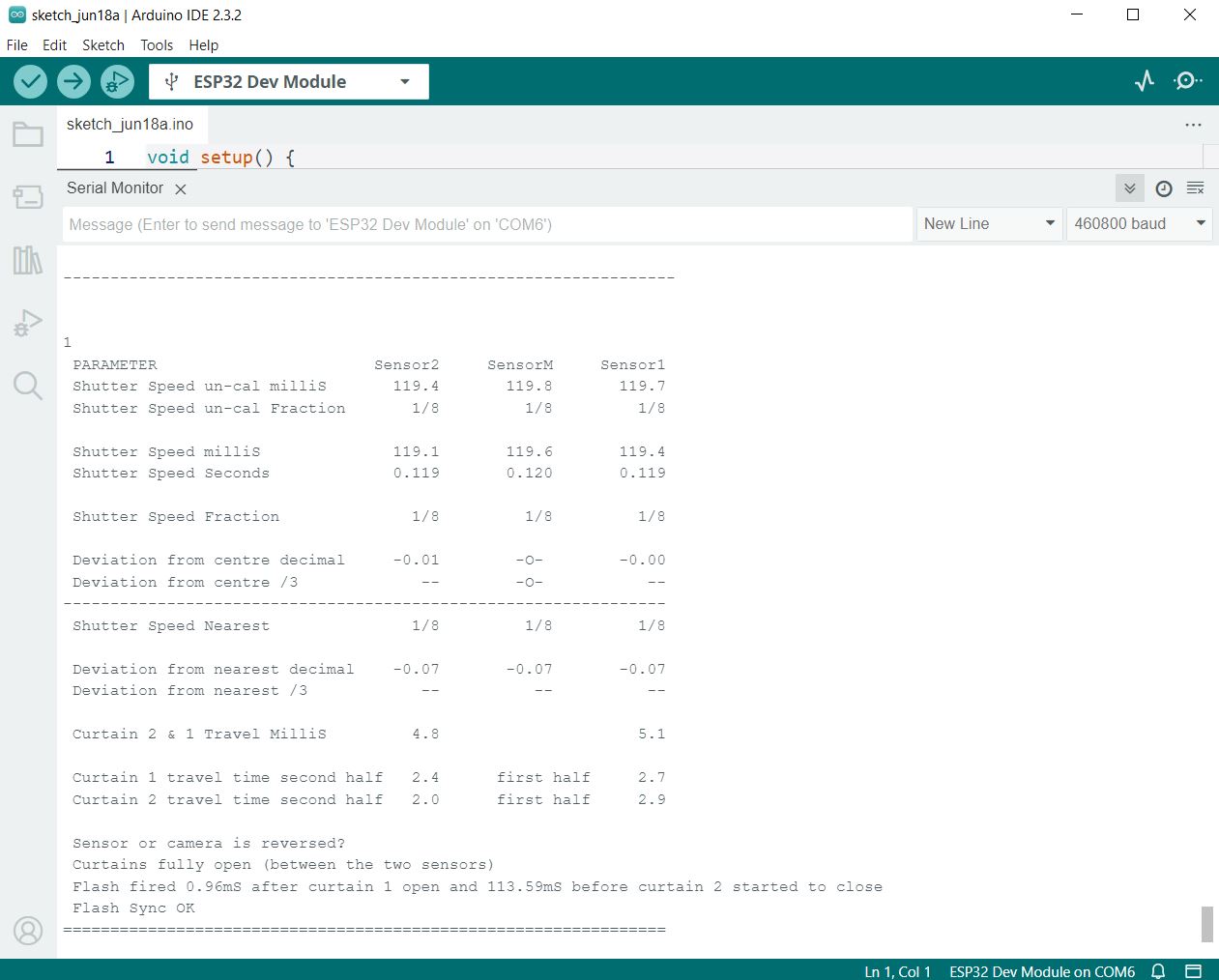Click the 'Sensor2' column header
The image size is (1219, 980).
(x=407, y=364)
